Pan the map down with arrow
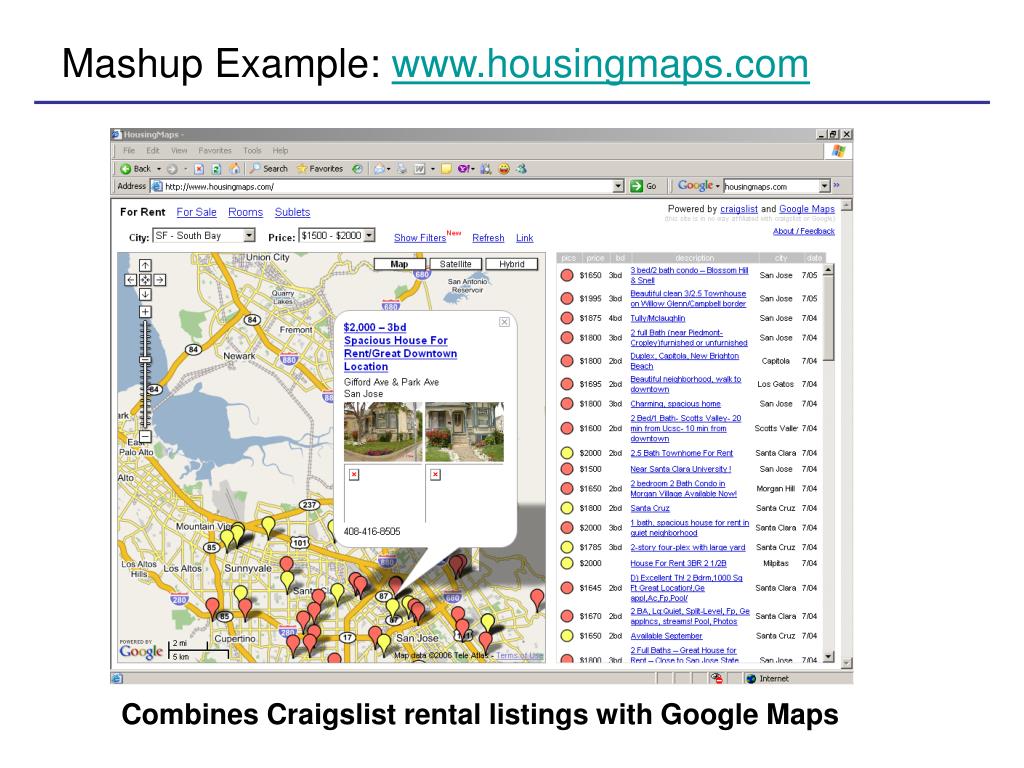1024x768 pixels. point(145,294)
